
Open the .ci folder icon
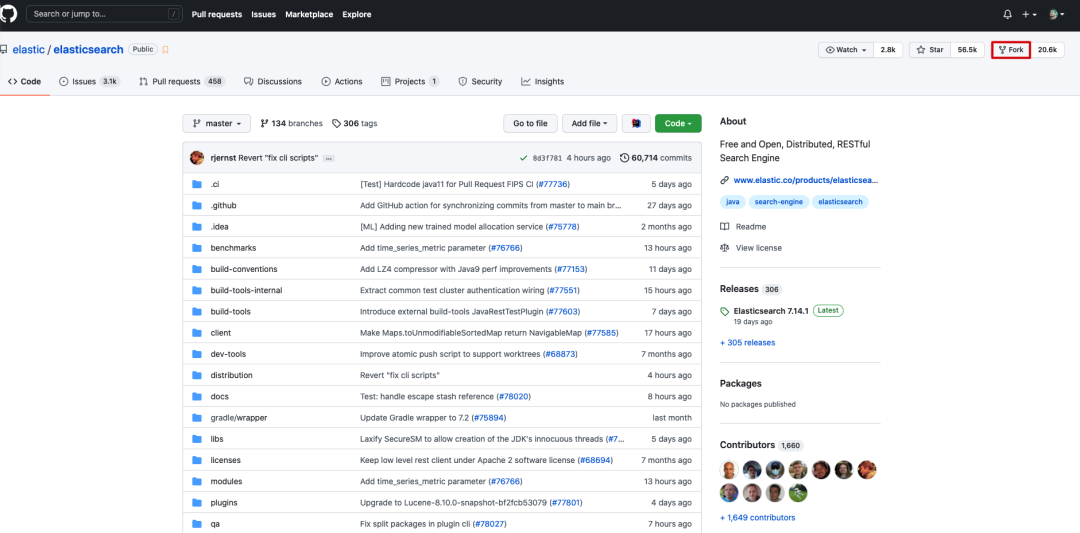pyautogui.click(x=197, y=184)
